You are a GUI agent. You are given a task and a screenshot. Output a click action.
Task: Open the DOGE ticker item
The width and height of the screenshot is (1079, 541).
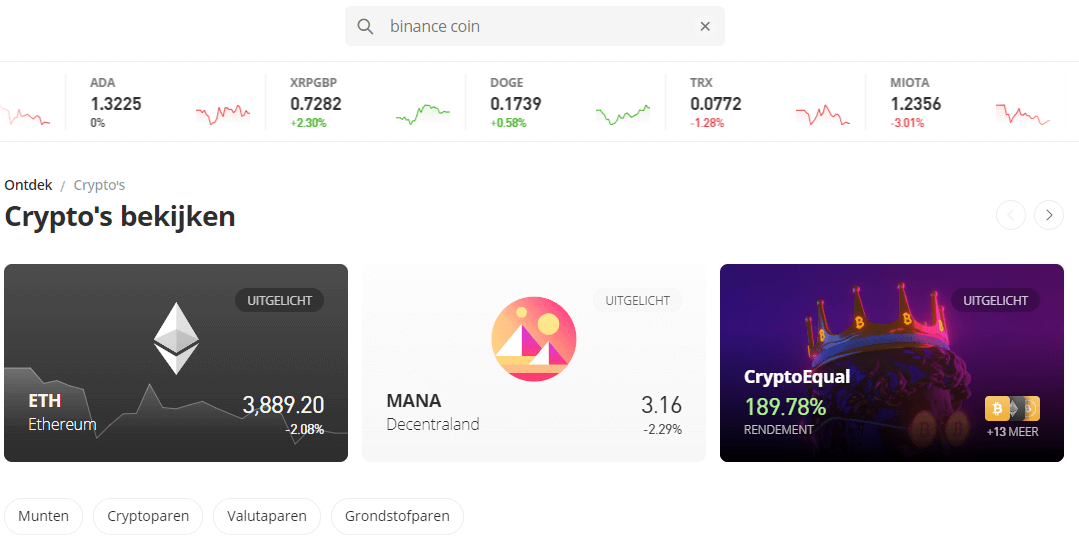coord(566,102)
